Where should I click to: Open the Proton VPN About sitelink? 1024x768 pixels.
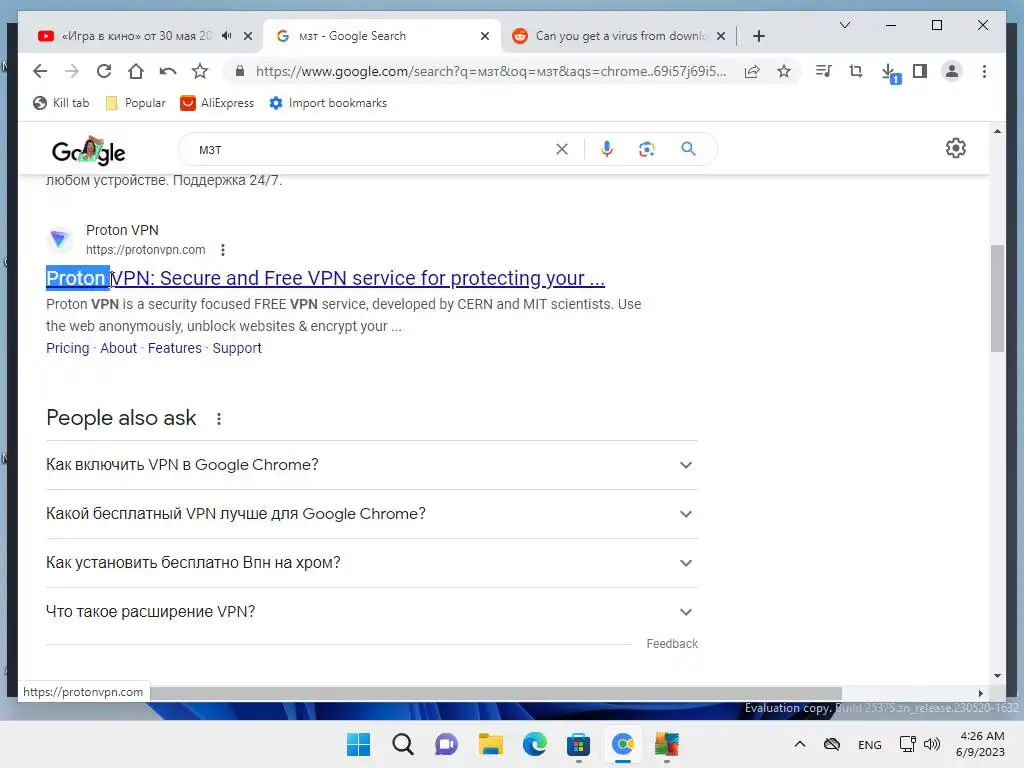[x=118, y=348]
